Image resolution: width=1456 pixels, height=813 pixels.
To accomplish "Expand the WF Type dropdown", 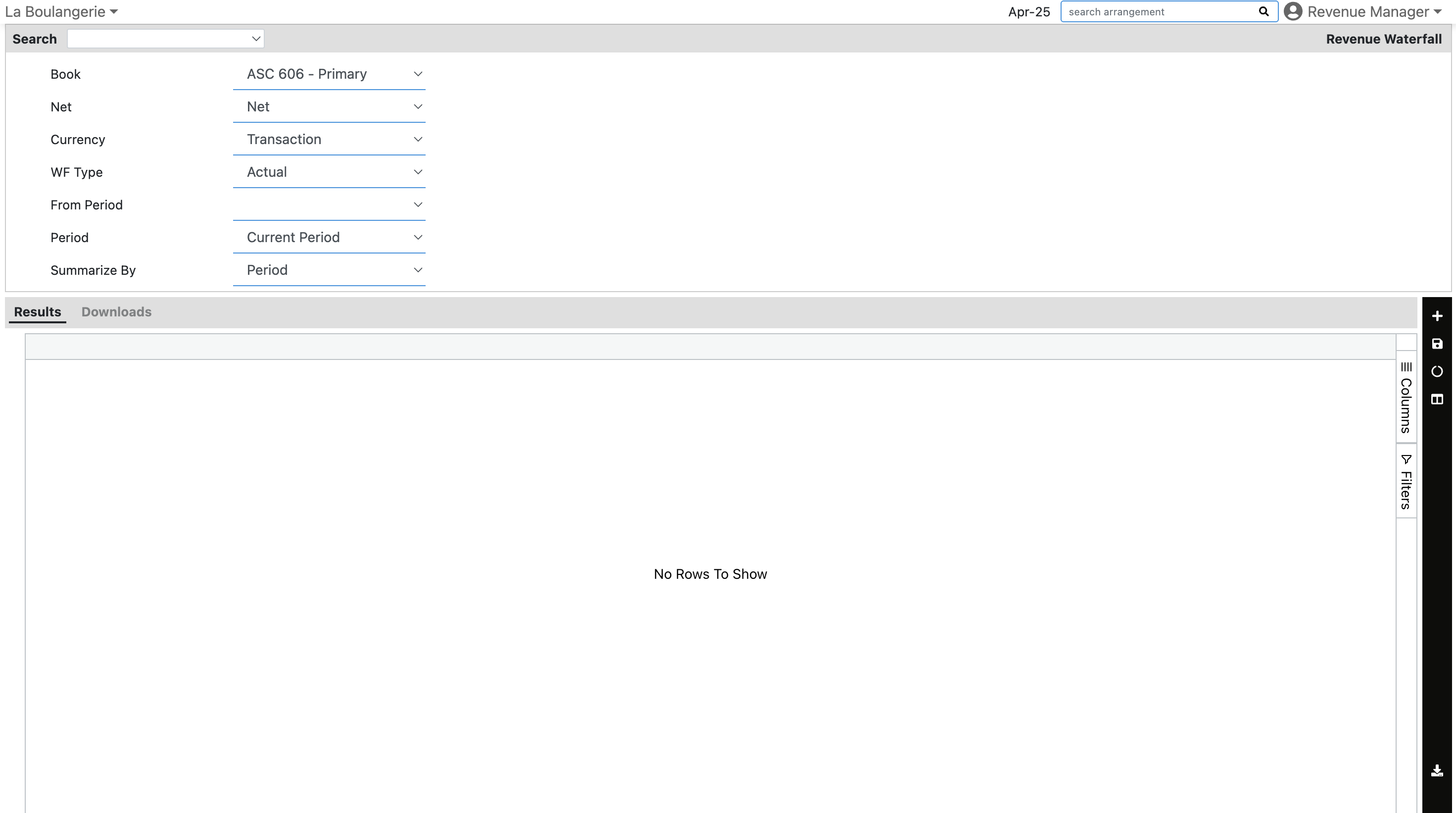I will [329, 172].
